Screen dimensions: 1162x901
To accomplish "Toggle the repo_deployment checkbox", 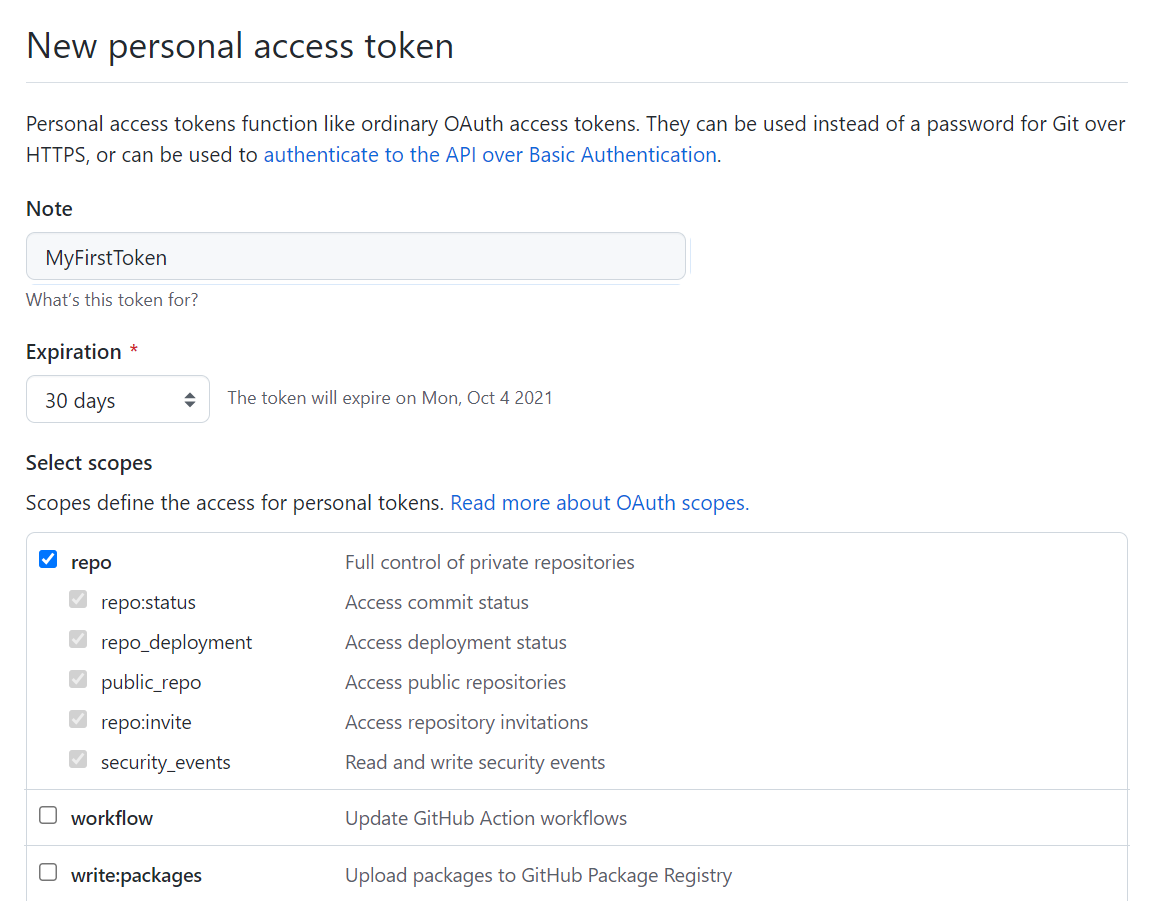I will pos(78,640).
